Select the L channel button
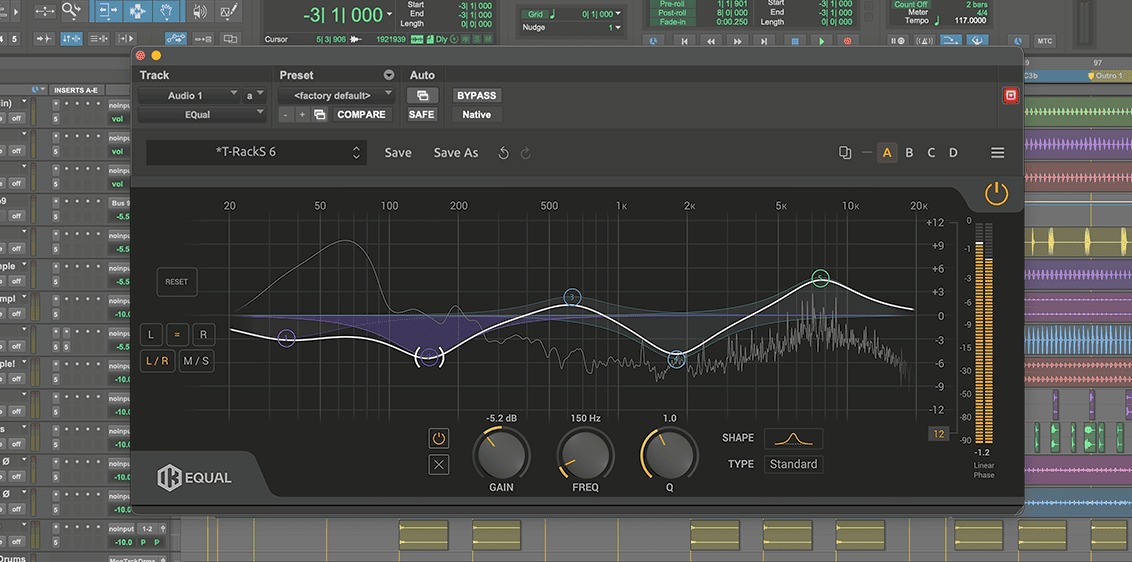1132x562 pixels. pos(151,334)
